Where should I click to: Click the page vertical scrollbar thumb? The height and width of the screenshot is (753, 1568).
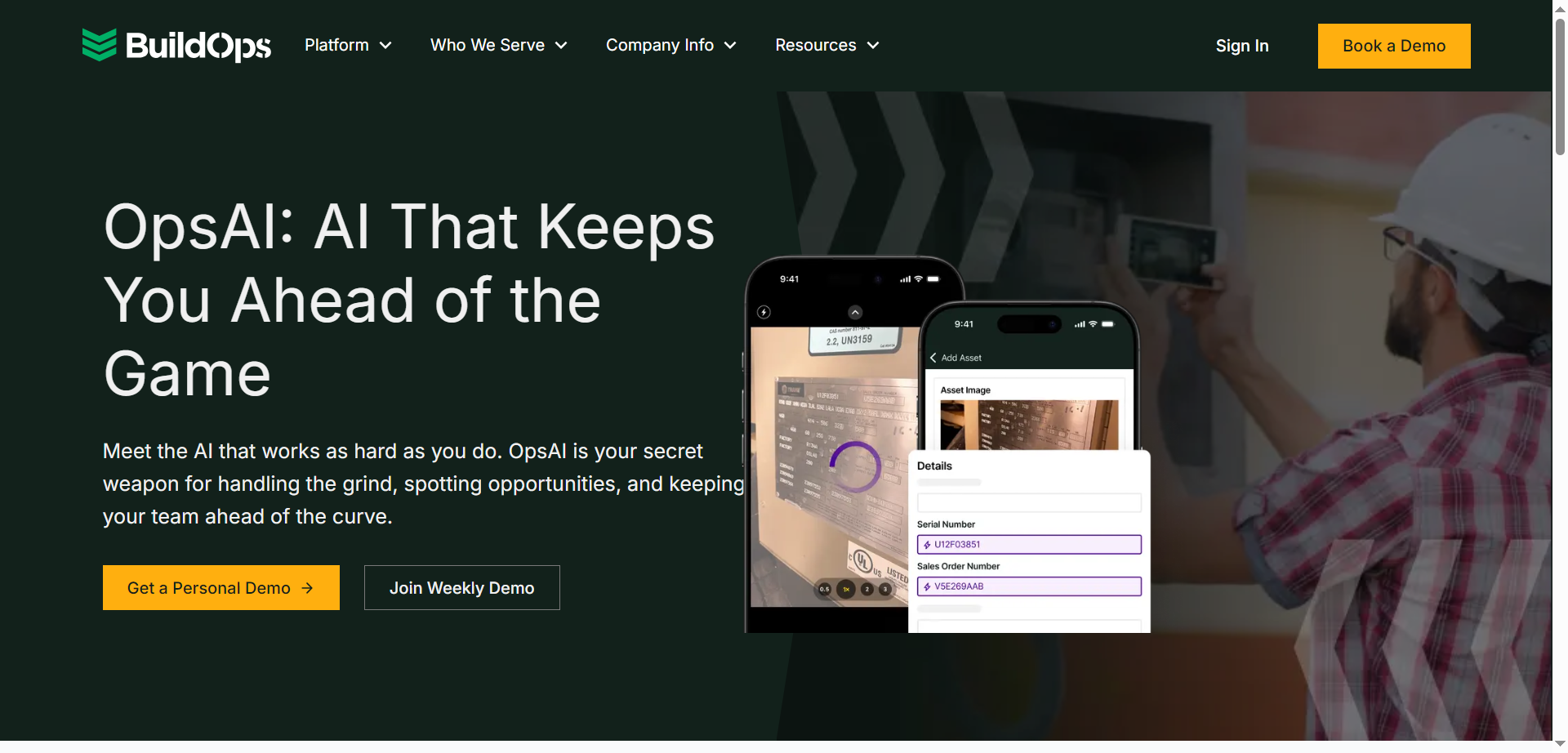coord(1560,86)
